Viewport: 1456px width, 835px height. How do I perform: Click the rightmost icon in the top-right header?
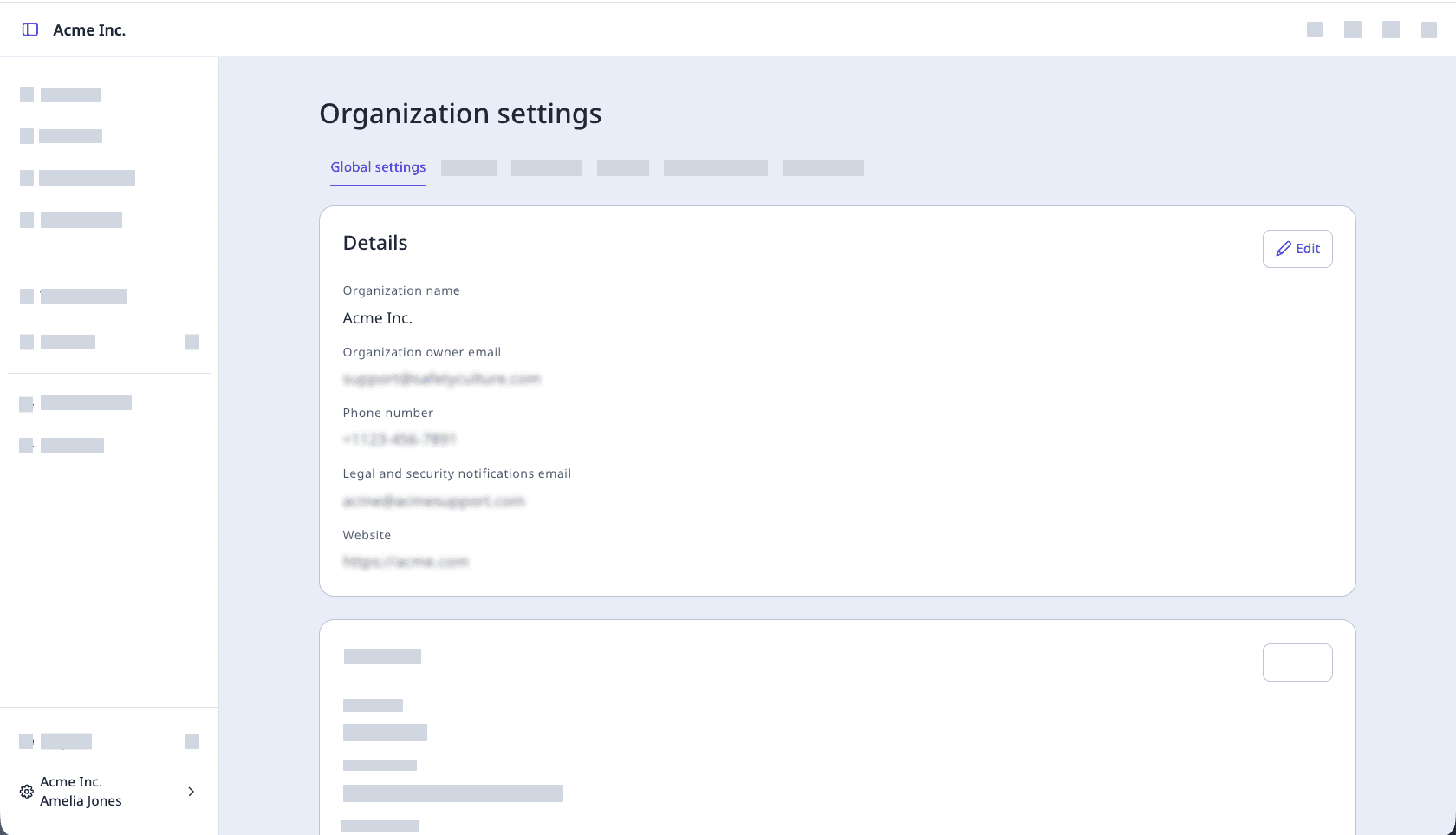point(1429,29)
